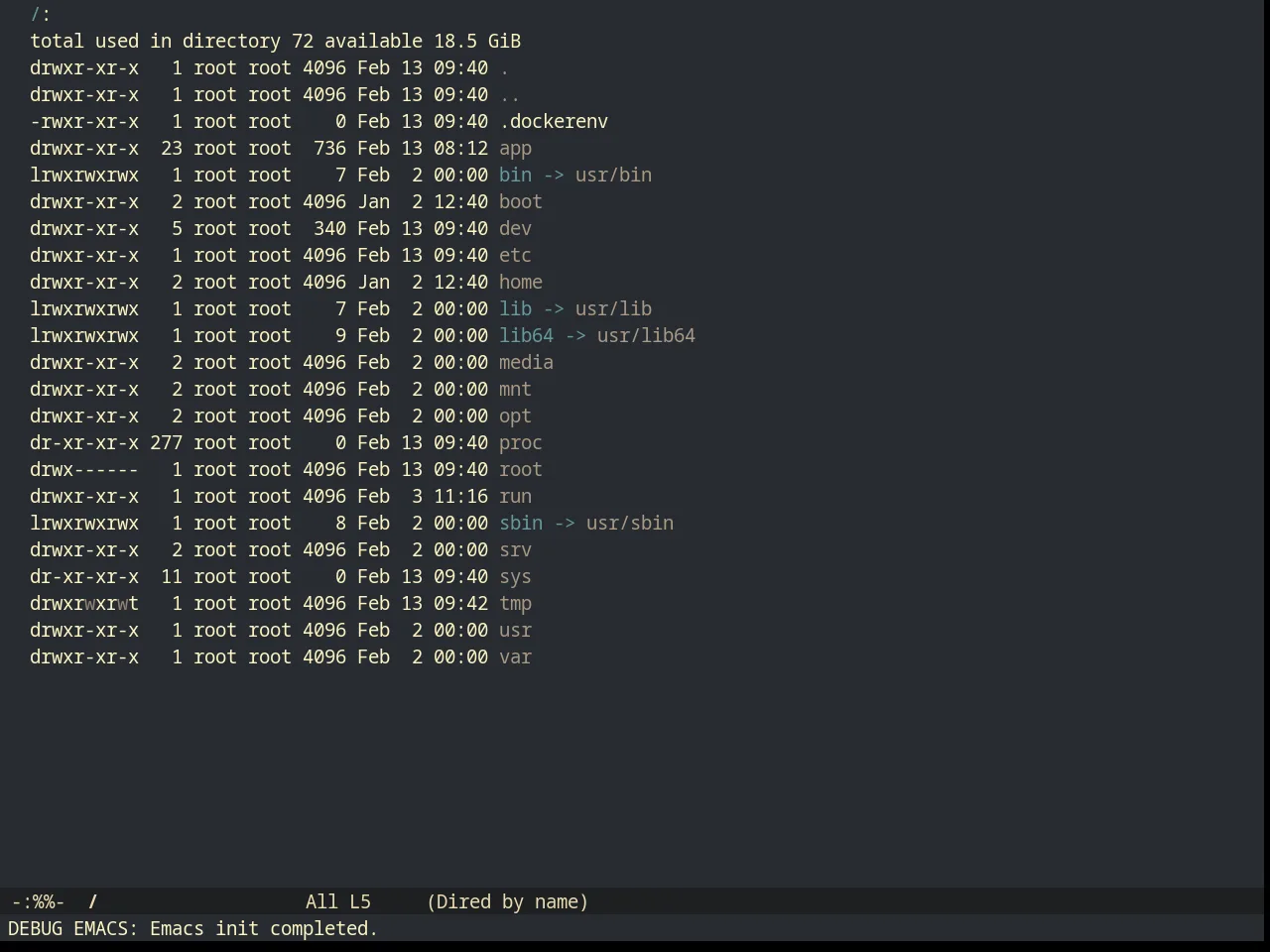
Task: Open the mnt directory
Action: (x=515, y=390)
